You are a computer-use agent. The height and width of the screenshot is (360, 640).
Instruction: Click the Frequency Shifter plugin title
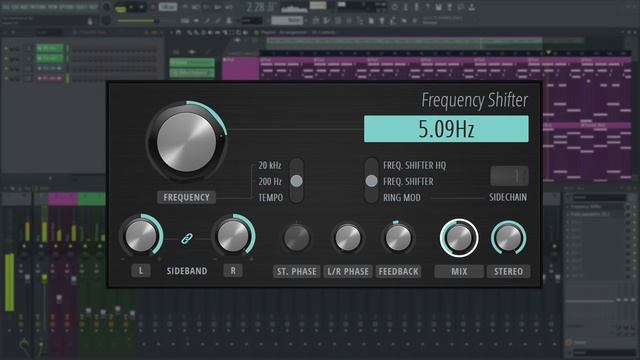(474, 100)
